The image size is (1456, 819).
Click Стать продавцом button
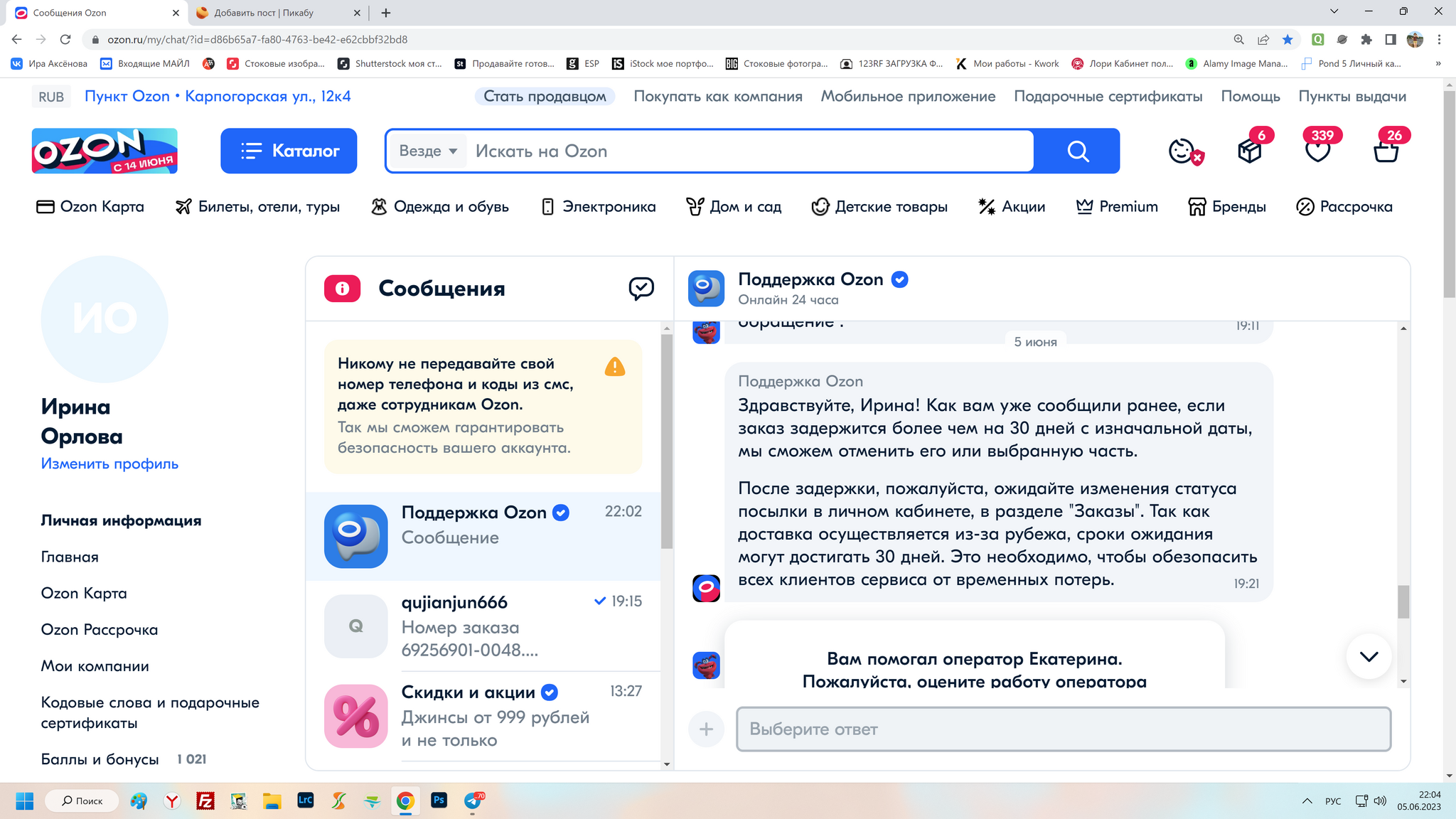[545, 97]
